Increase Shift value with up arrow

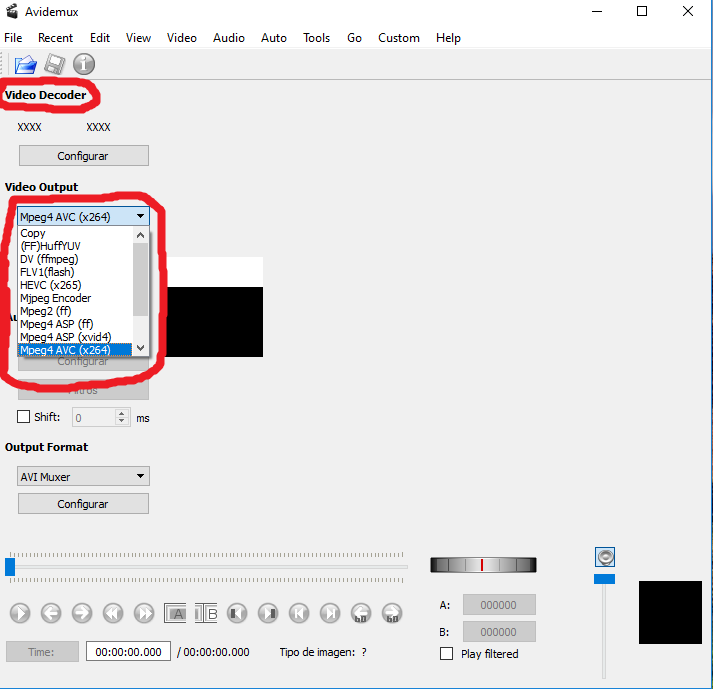click(x=121, y=413)
